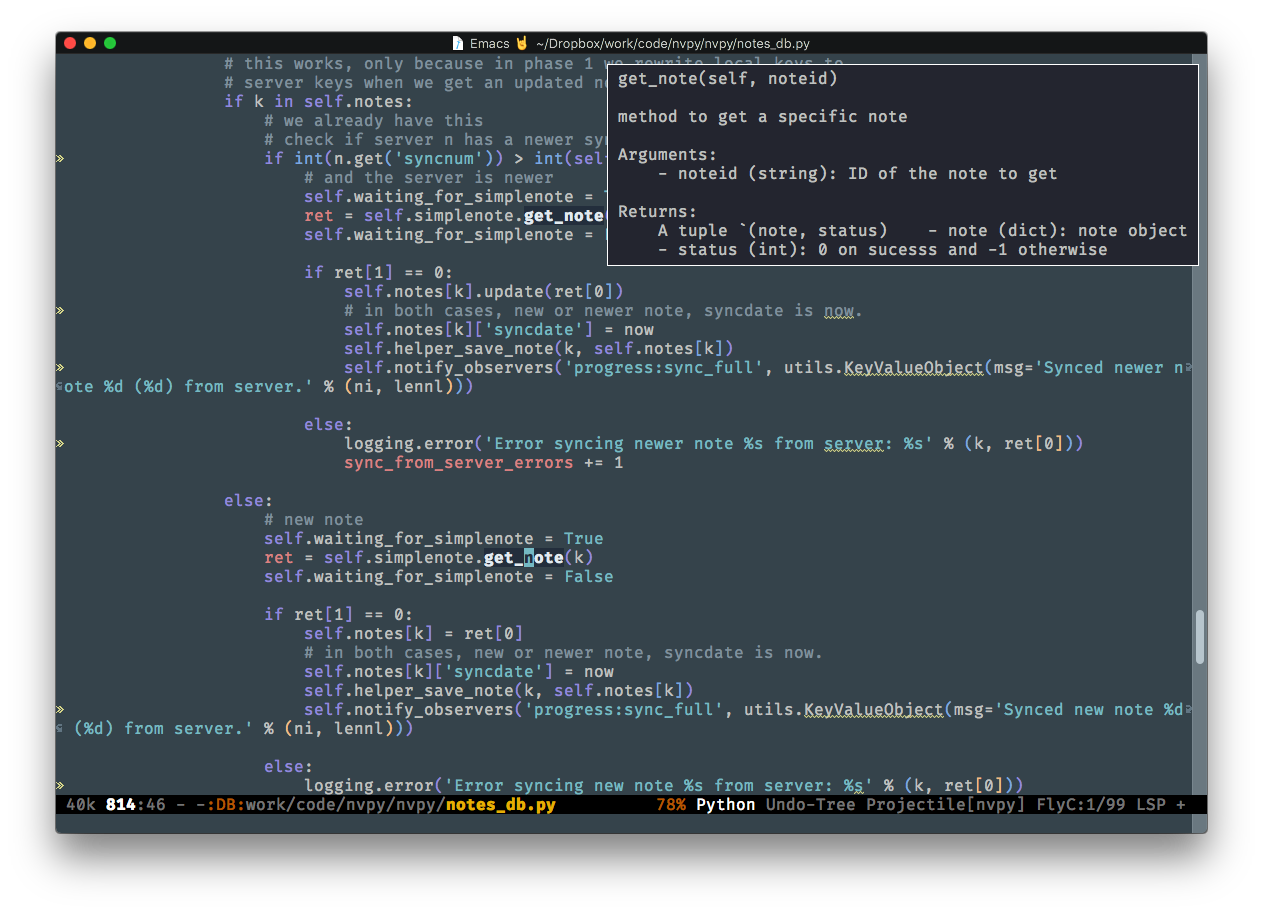Click fringe marker beside 'Synced newer n' notify_observers line

[60, 367]
